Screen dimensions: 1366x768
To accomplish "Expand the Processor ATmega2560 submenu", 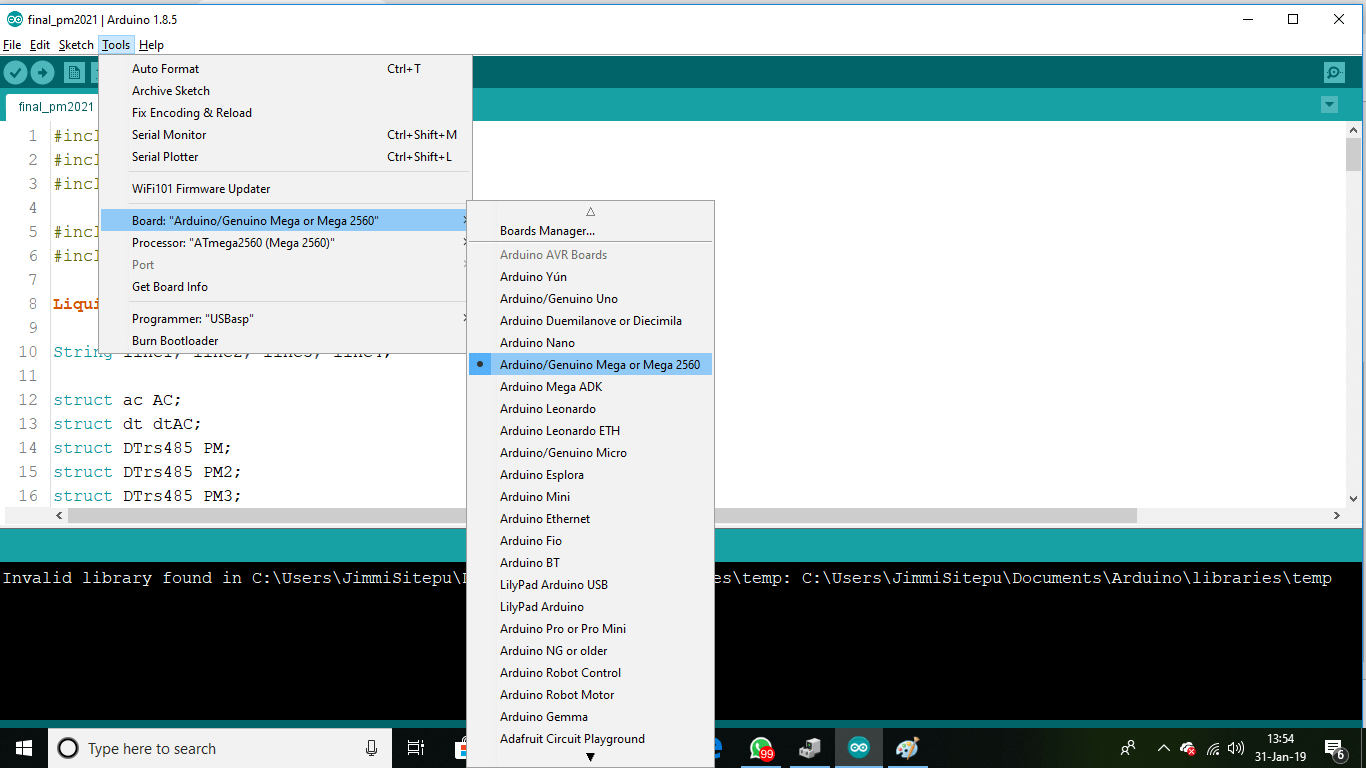I will [x=286, y=243].
